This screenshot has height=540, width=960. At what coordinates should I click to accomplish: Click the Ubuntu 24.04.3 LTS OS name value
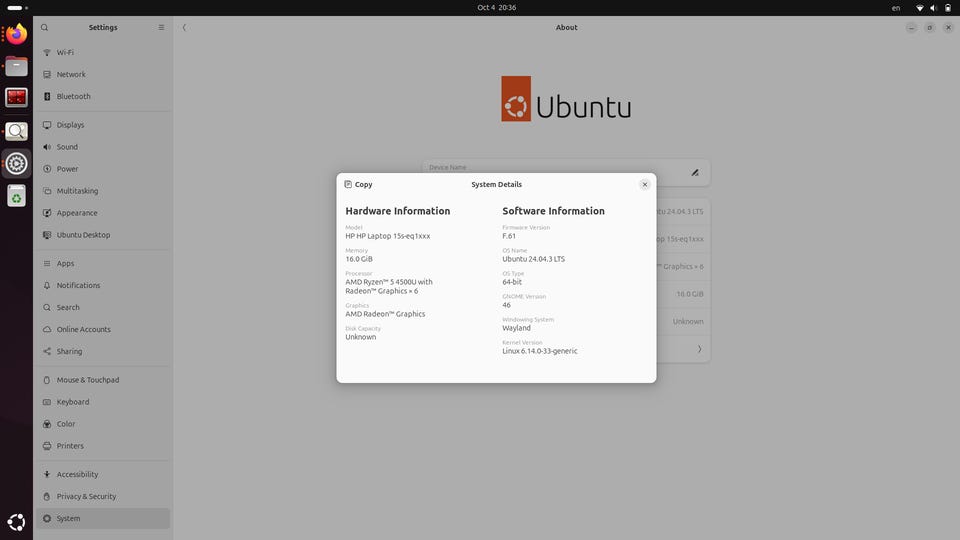coord(534,259)
